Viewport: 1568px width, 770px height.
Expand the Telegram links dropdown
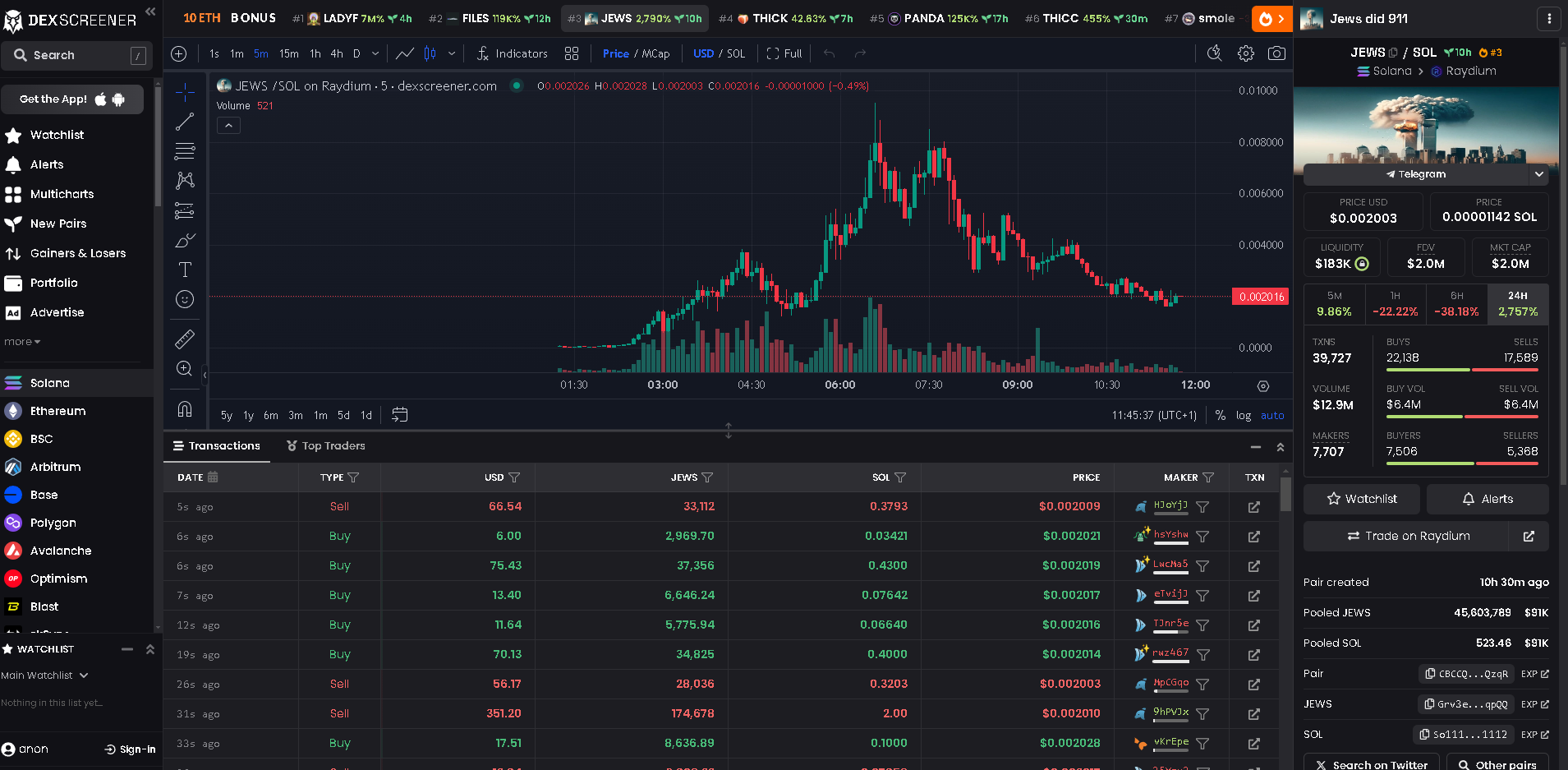click(1539, 174)
